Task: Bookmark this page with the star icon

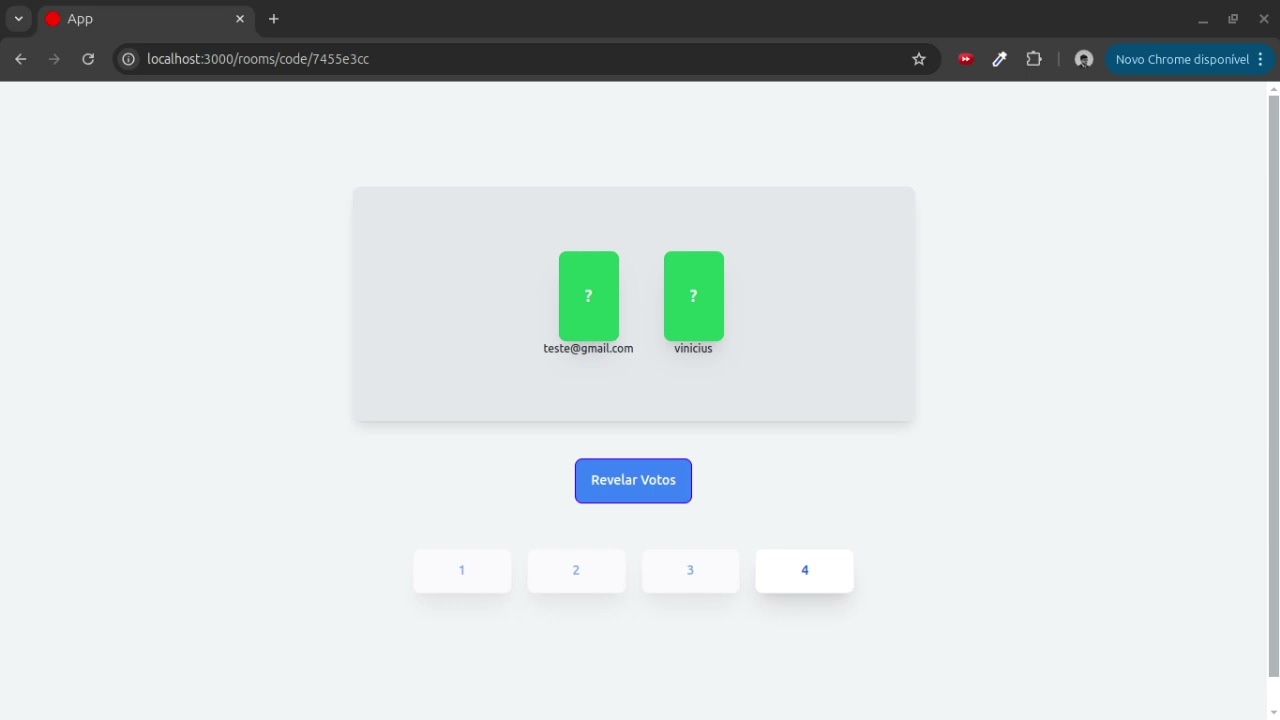Action: click(919, 59)
